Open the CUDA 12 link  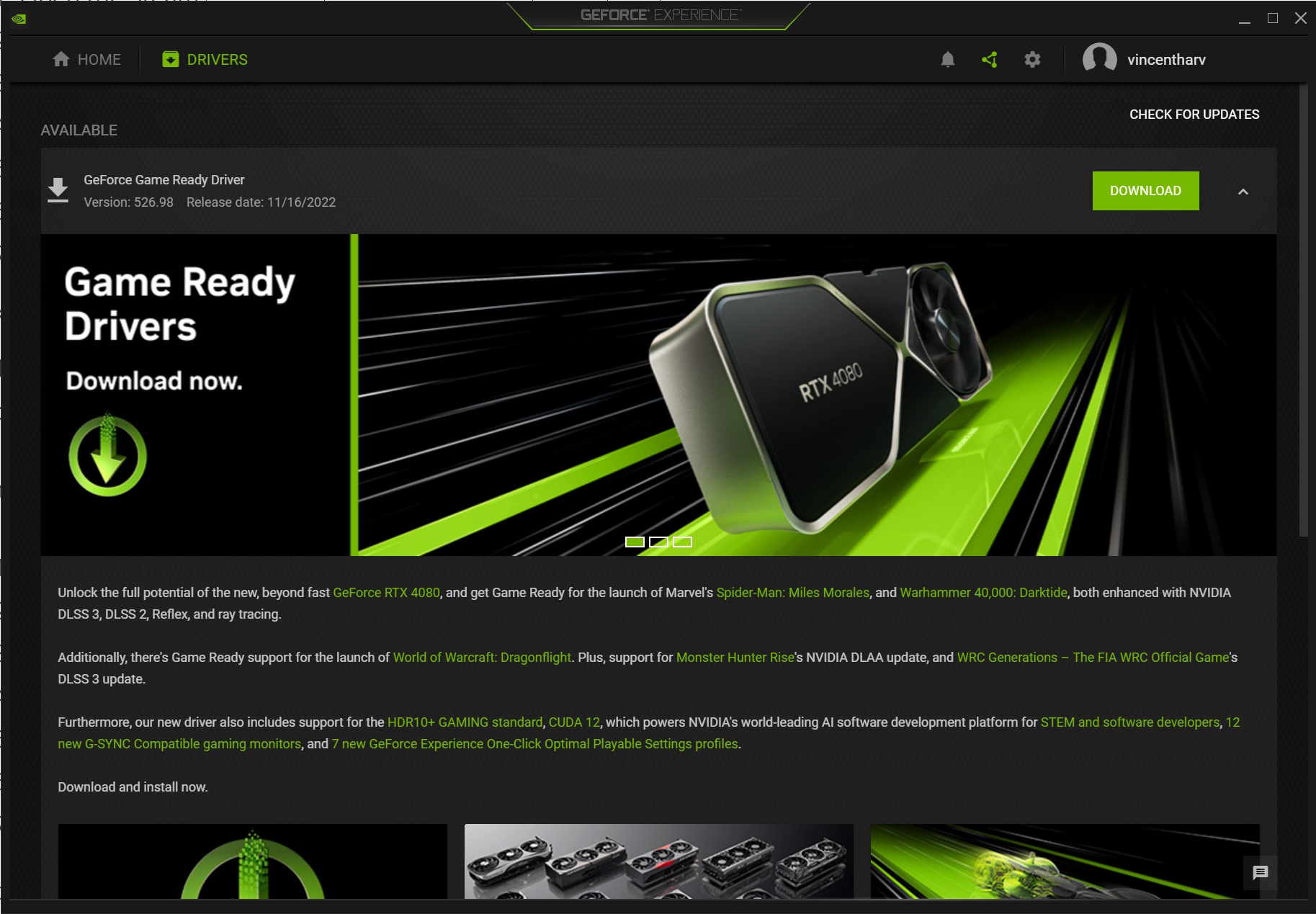(x=574, y=722)
